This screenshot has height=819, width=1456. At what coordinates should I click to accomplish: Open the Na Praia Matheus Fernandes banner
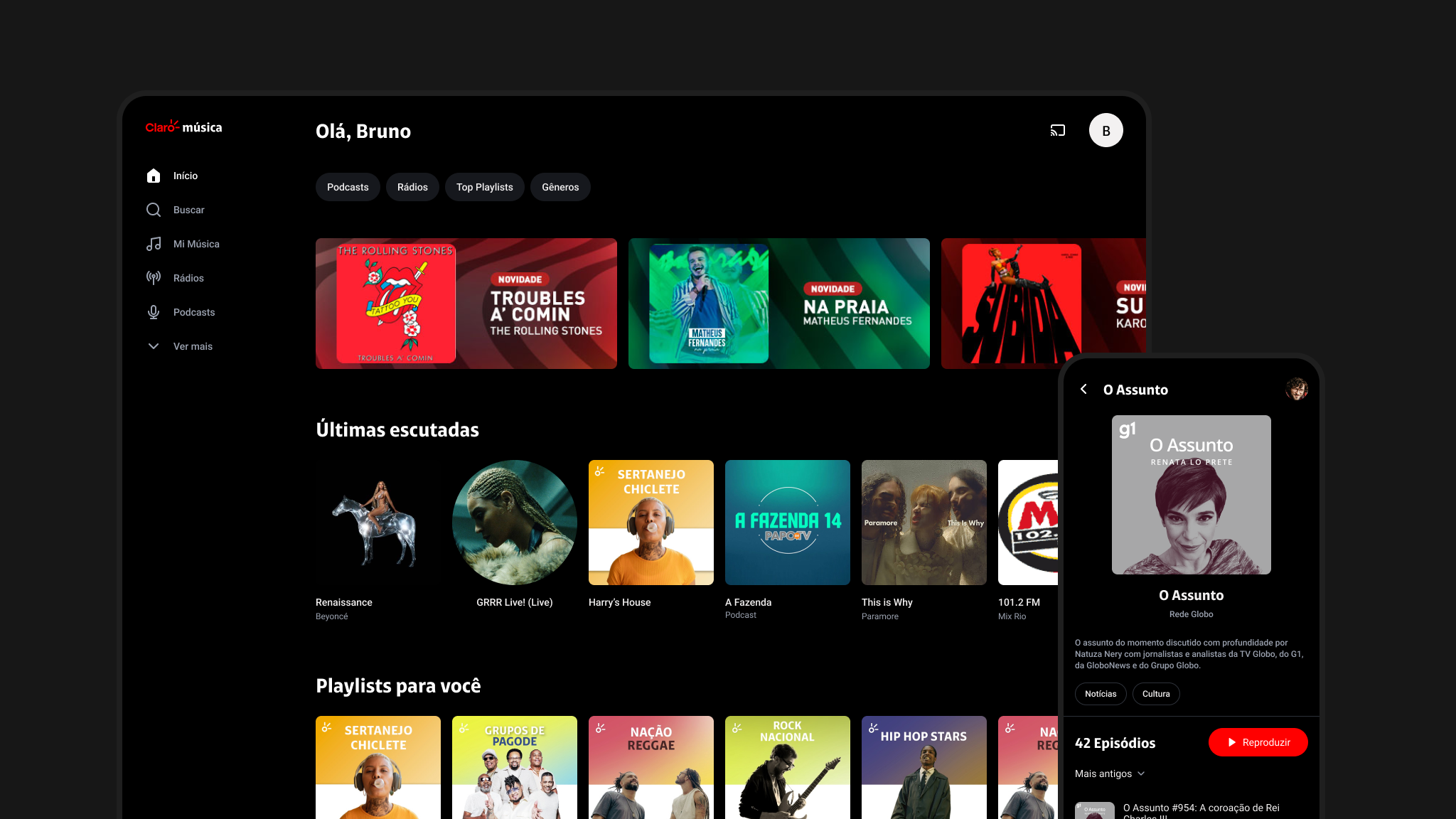coord(779,304)
